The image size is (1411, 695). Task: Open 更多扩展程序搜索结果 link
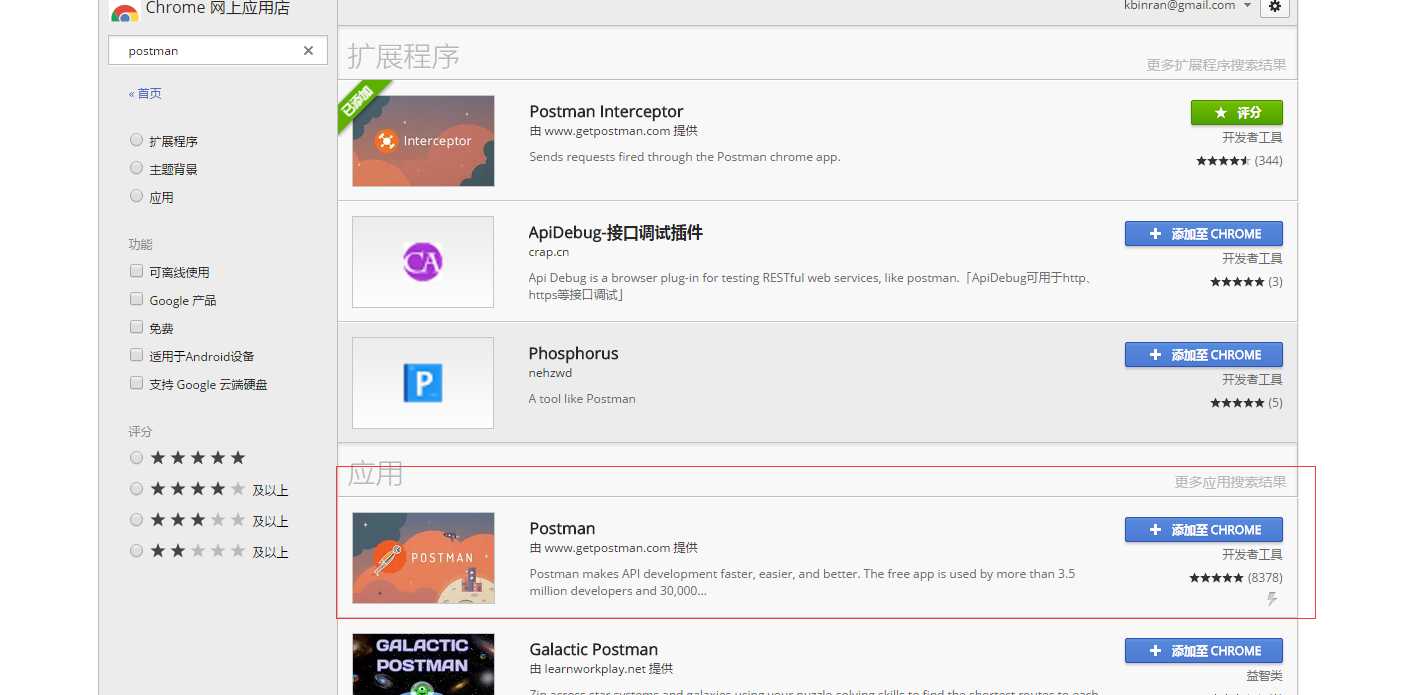coord(1216,65)
